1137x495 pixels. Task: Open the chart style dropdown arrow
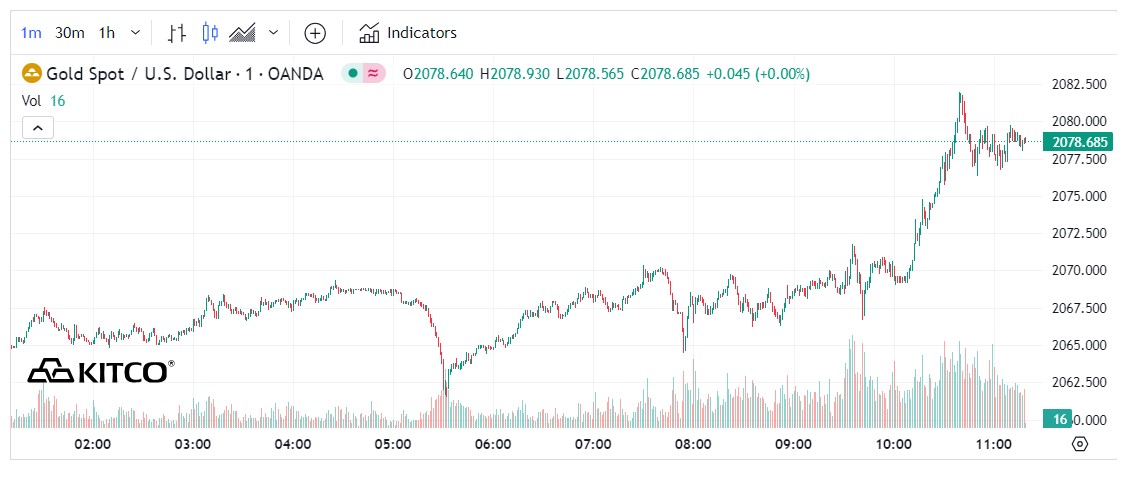[x=273, y=33]
